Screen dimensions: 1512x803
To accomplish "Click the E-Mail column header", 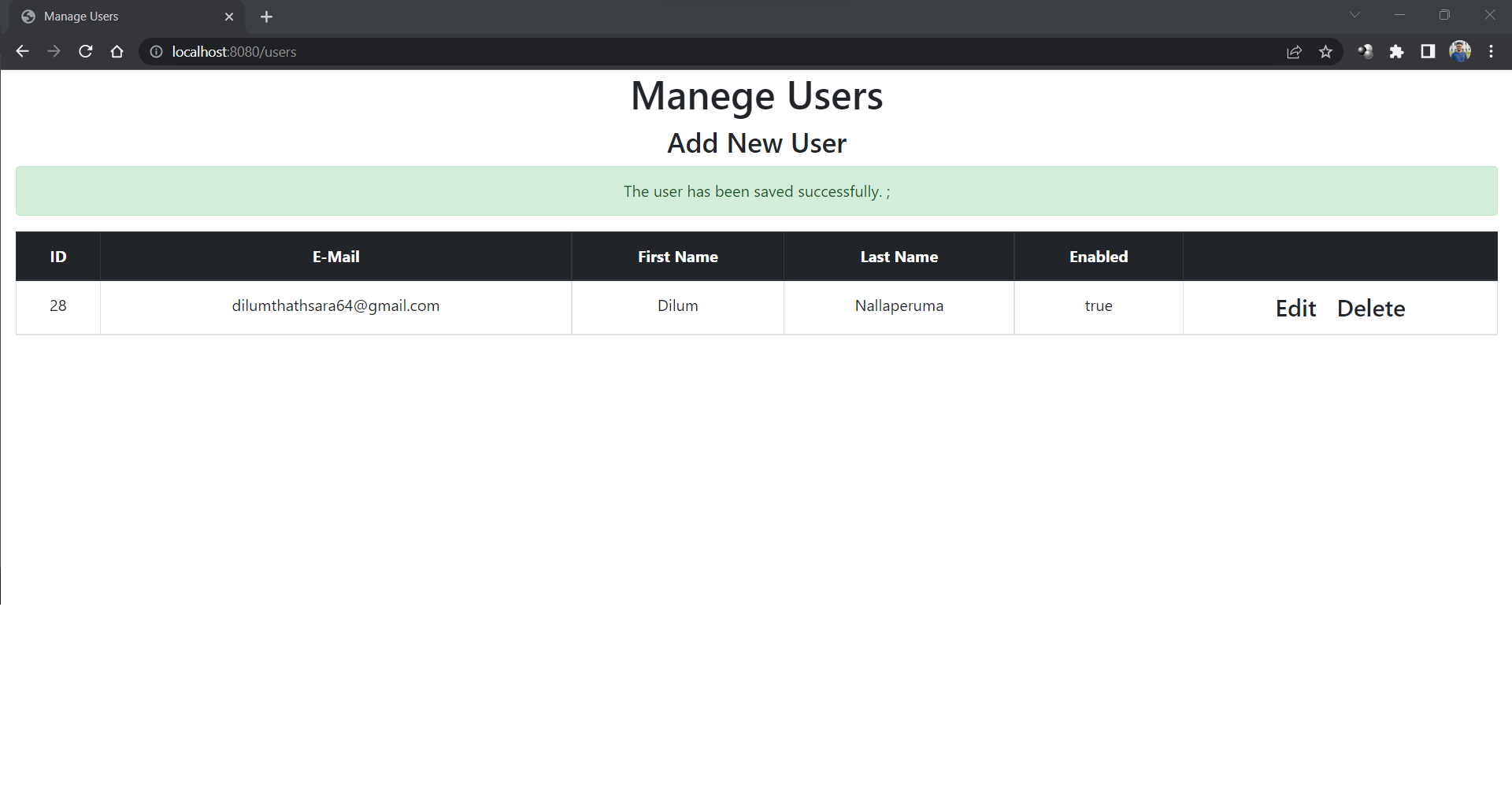I will coord(335,256).
